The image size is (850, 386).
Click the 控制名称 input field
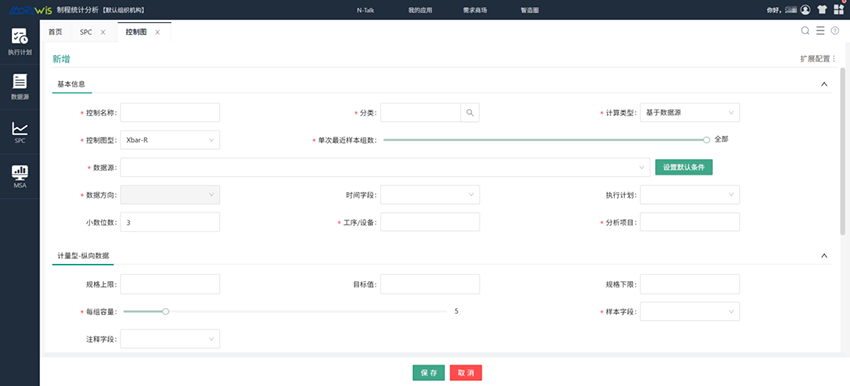point(170,113)
